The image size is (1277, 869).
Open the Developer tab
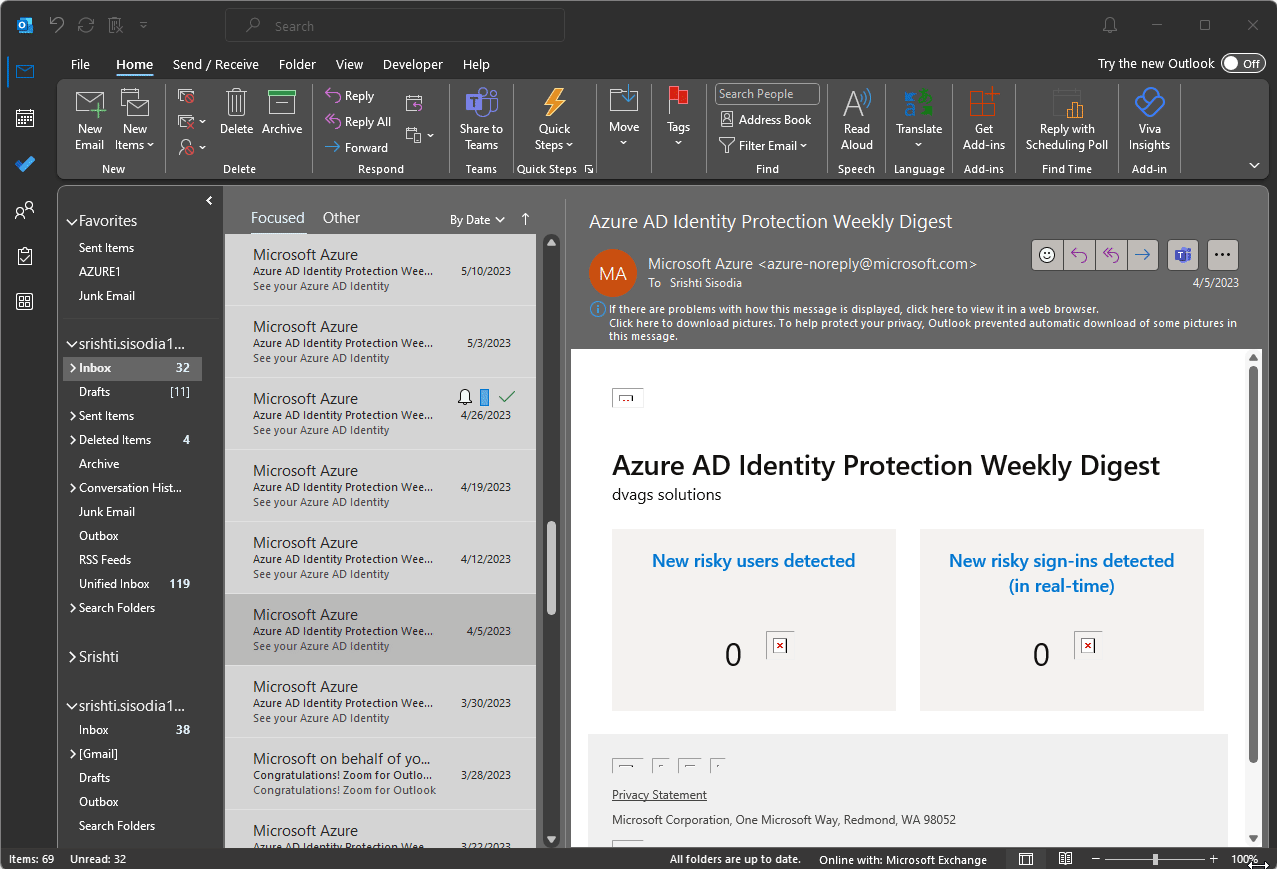413,64
